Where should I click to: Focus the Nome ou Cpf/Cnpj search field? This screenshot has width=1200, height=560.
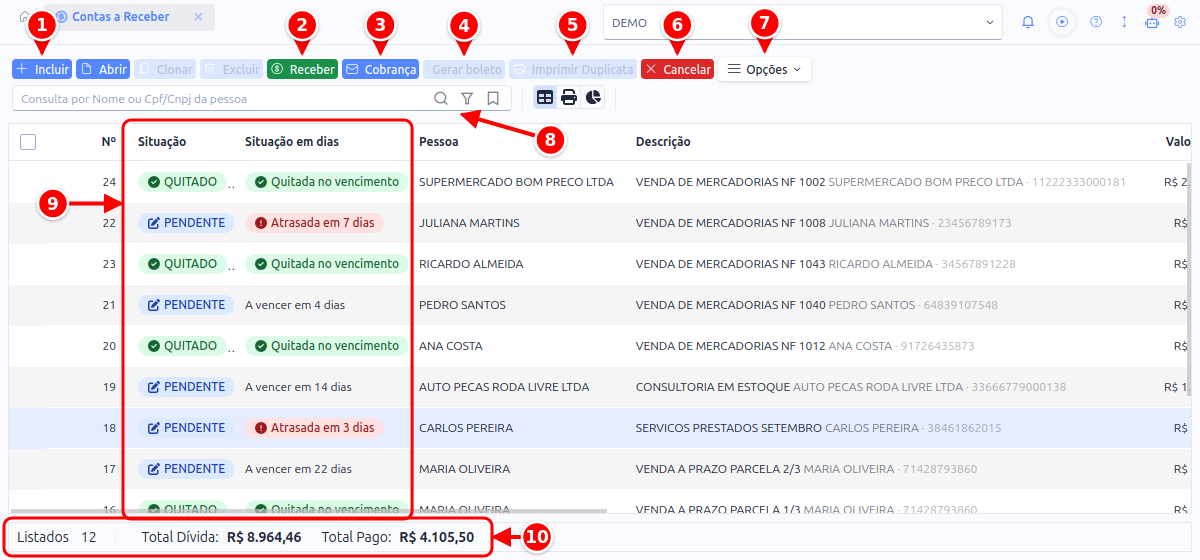[x=220, y=98]
